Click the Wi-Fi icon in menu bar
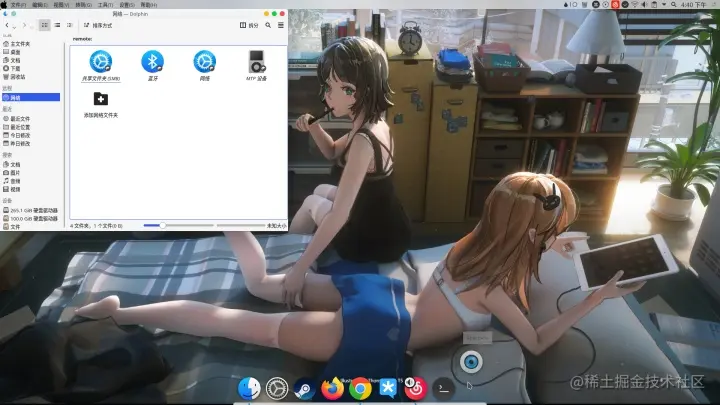The image size is (720, 405). point(635,4)
